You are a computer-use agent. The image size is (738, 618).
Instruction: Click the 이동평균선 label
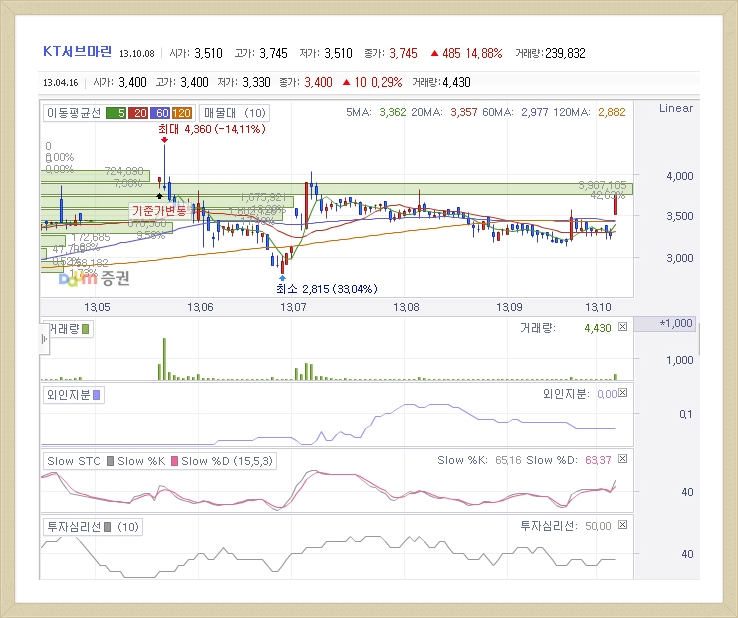[74, 113]
